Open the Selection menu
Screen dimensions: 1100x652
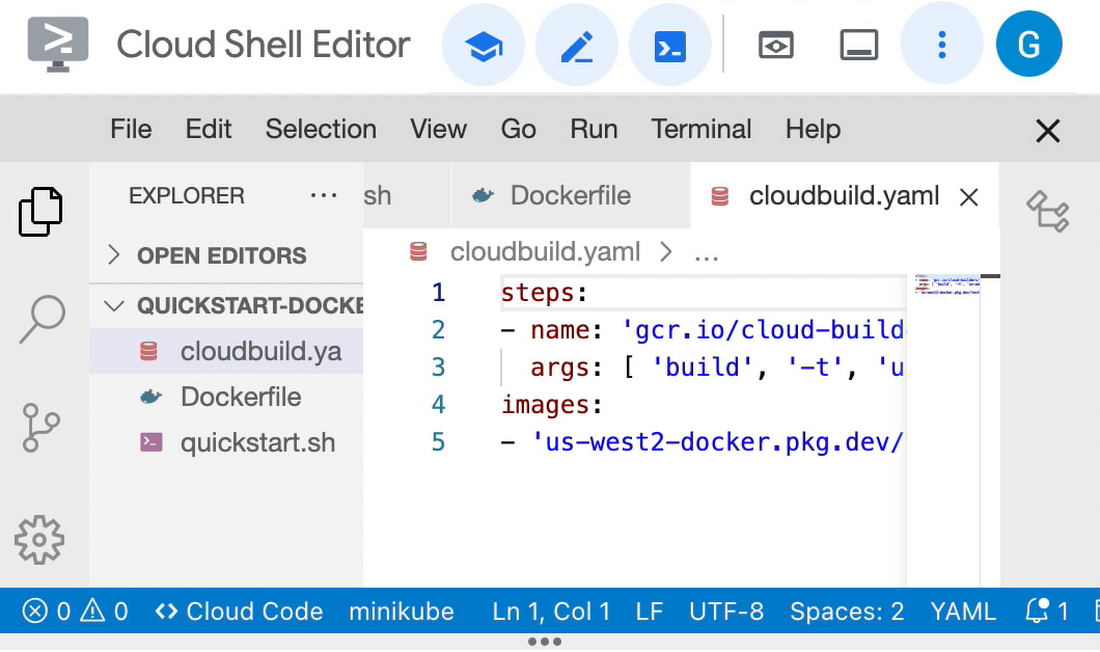click(x=321, y=129)
